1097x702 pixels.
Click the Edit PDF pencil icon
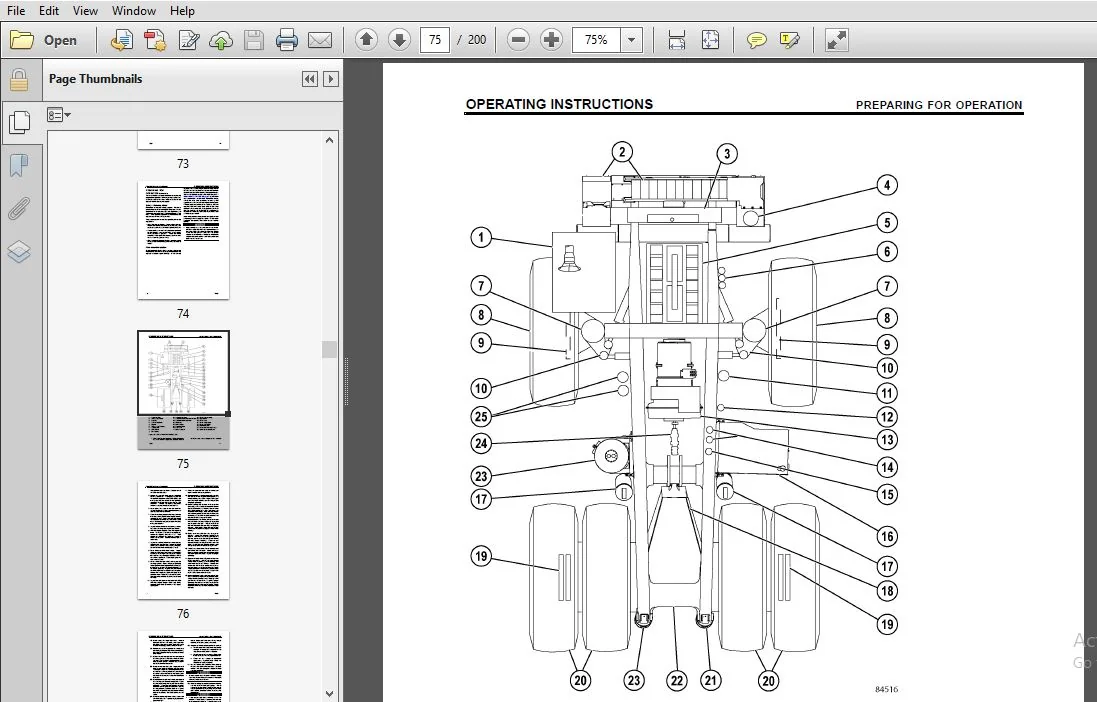188,40
